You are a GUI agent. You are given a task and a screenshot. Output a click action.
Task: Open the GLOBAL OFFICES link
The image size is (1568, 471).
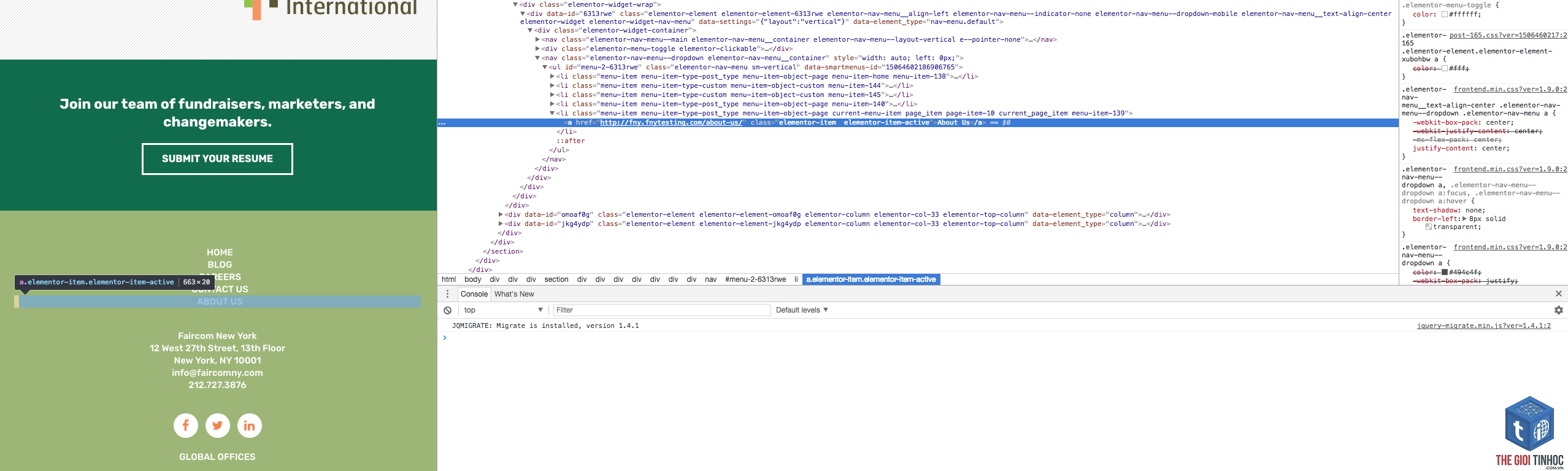pos(217,457)
